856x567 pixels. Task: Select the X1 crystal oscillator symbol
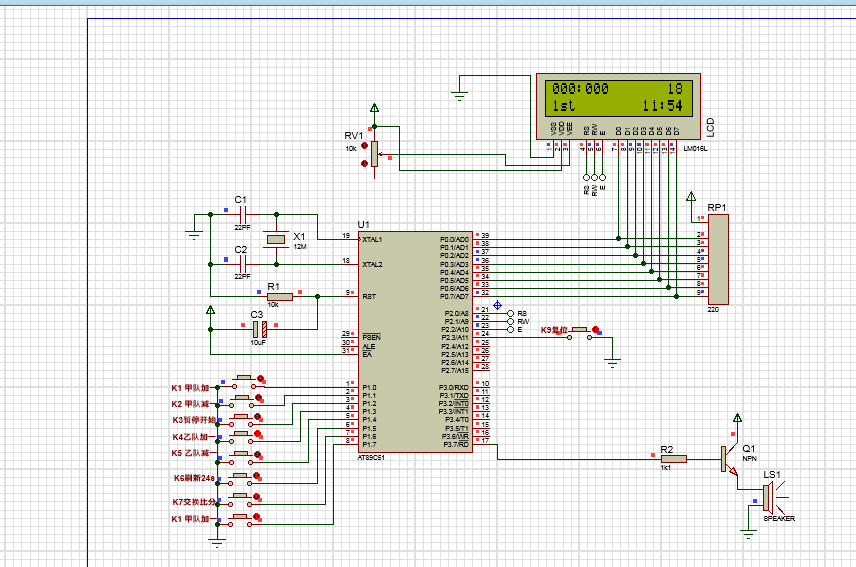tap(276, 239)
